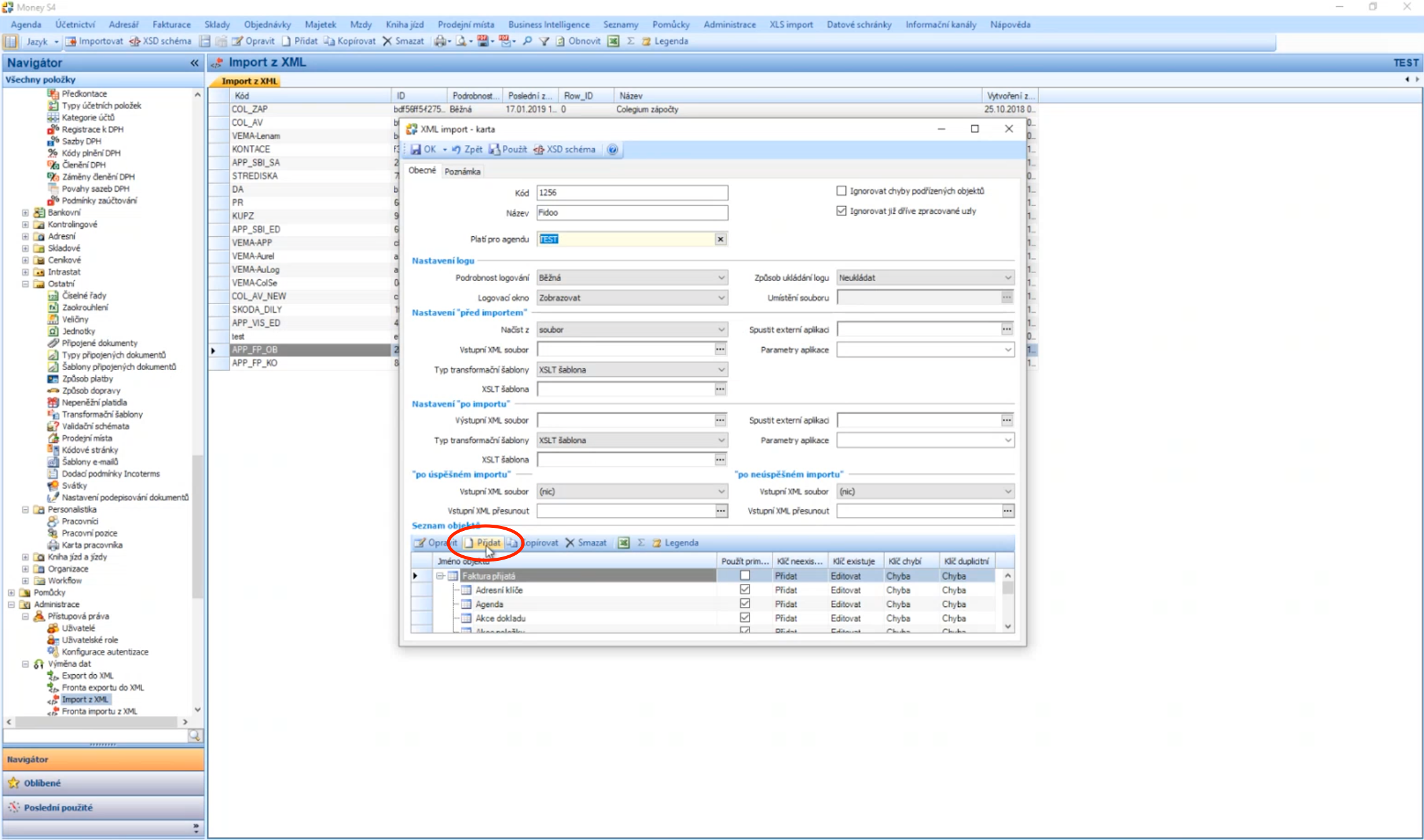Click Zpět in the XML import dialog
The width and height of the screenshot is (1424, 840).
click(467, 150)
